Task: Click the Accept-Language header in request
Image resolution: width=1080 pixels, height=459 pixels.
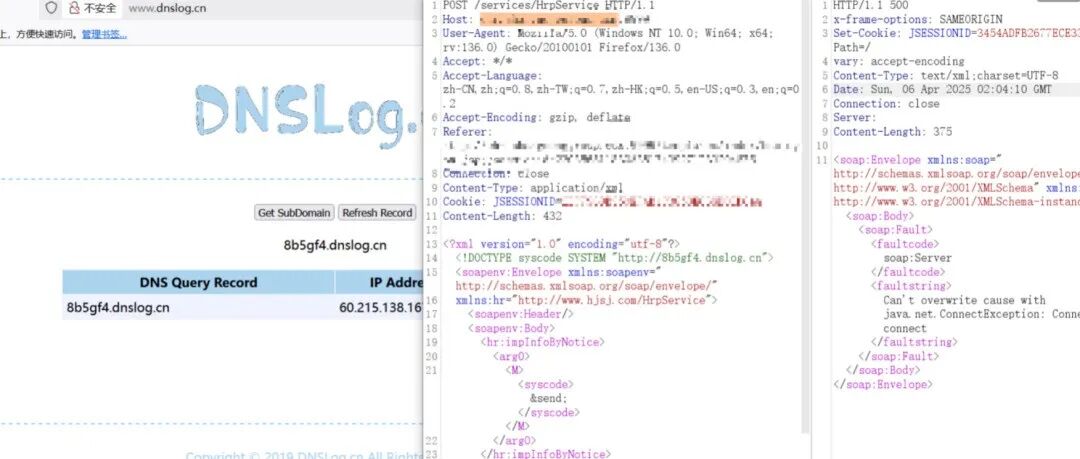Action: point(621,89)
